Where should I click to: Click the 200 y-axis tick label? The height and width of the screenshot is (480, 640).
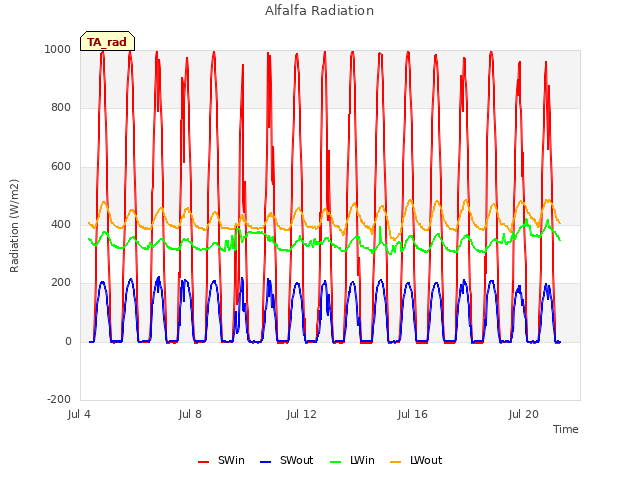coord(61,282)
